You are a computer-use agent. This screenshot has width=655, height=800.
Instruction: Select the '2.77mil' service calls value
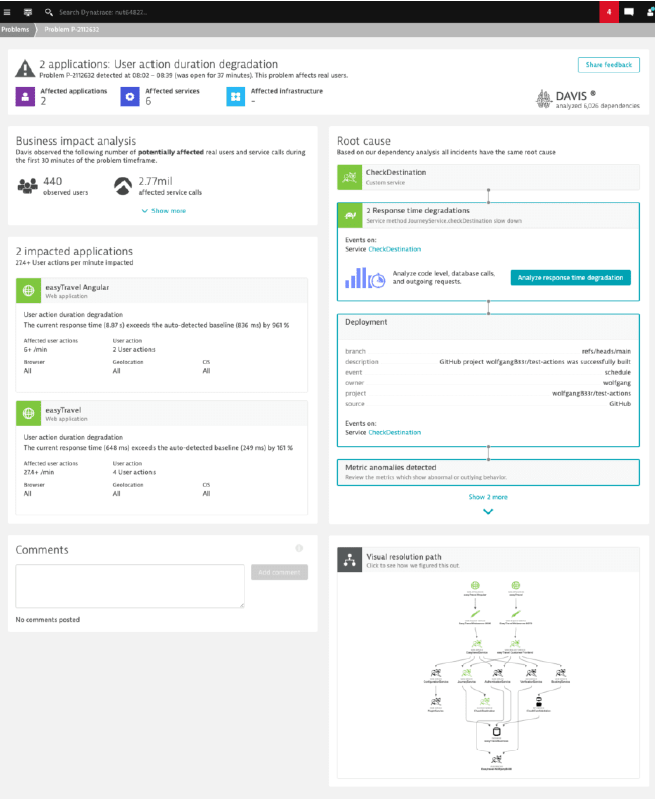point(156,181)
